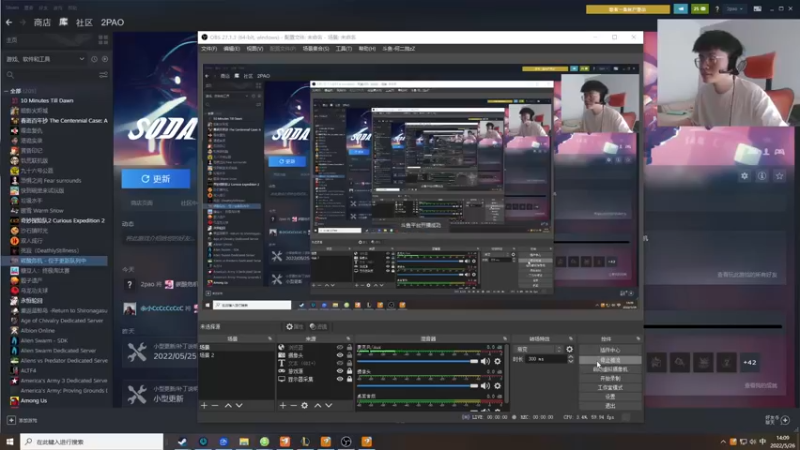Remove the source with the minus icon
This screenshot has height=450, width=800.
point(293,406)
